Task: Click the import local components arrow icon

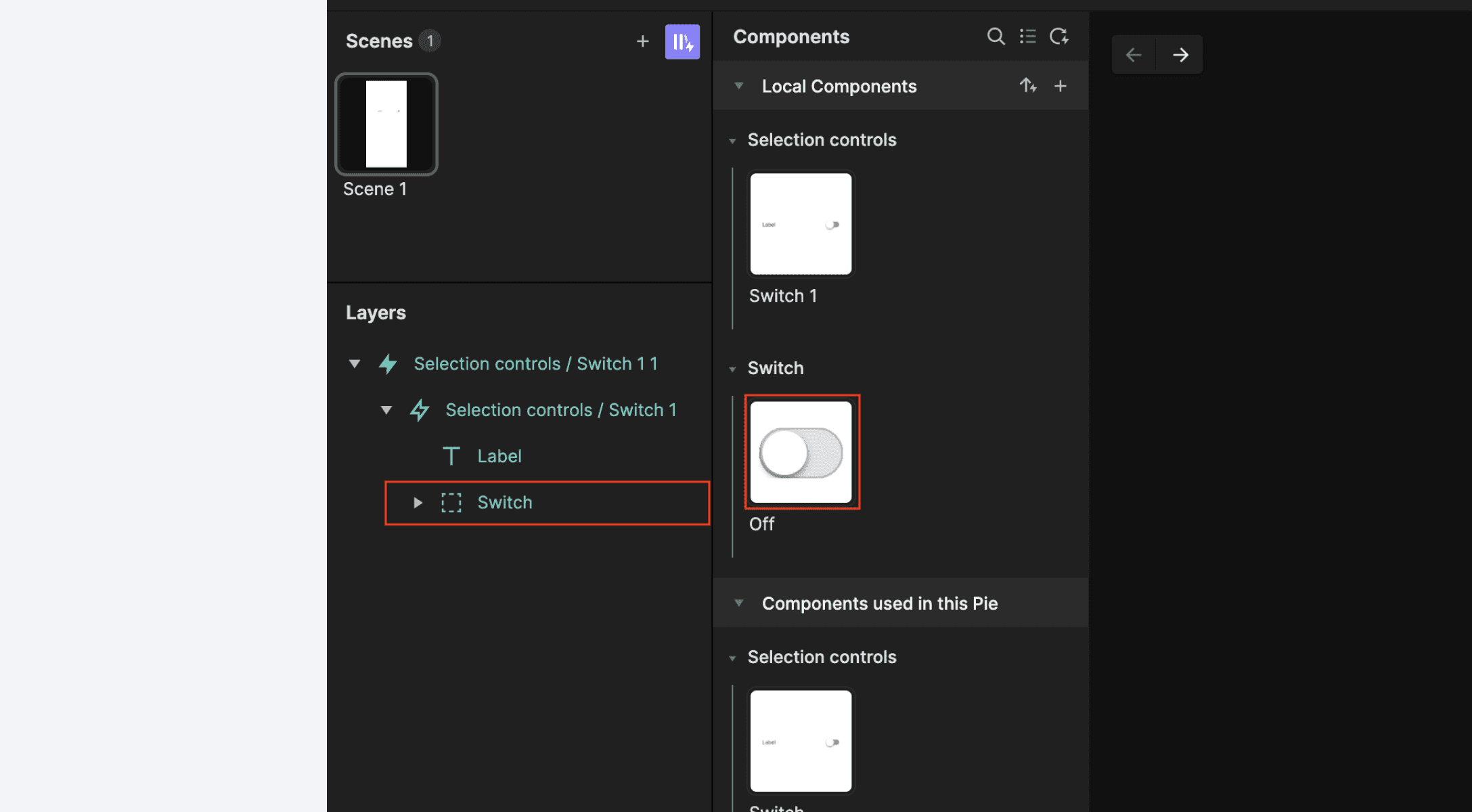Action: pos(1027,86)
